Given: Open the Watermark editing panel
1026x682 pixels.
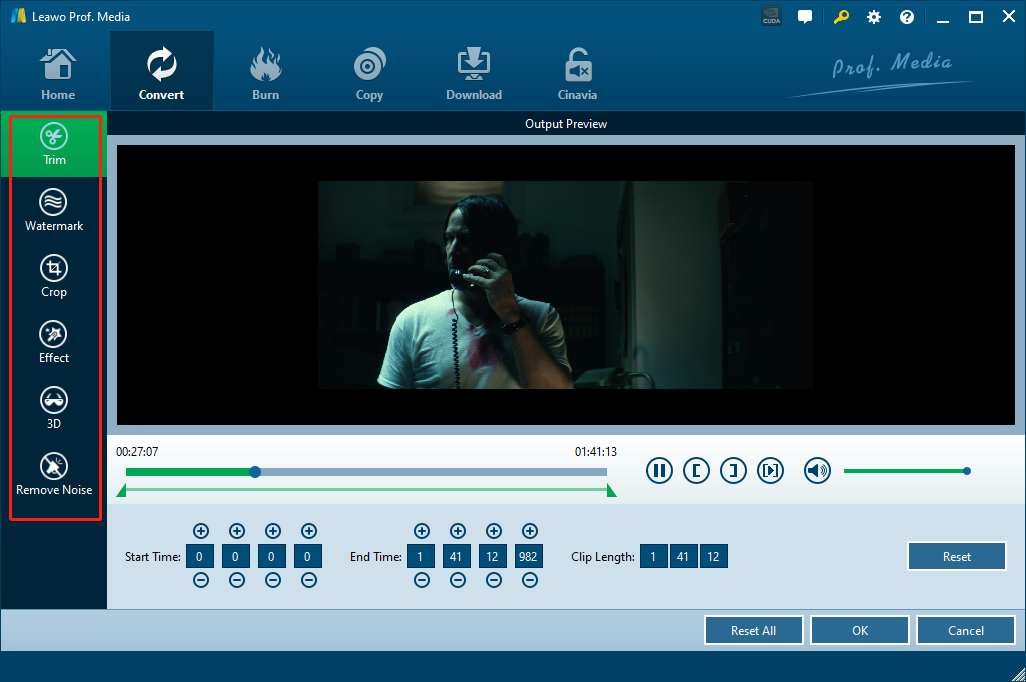Looking at the screenshot, I should pyautogui.click(x=54, y=211).
